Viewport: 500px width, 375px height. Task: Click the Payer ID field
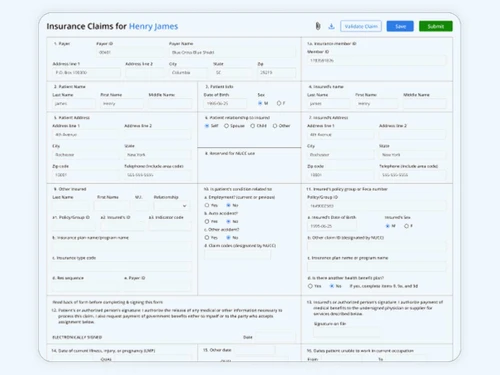pos(130,52)
